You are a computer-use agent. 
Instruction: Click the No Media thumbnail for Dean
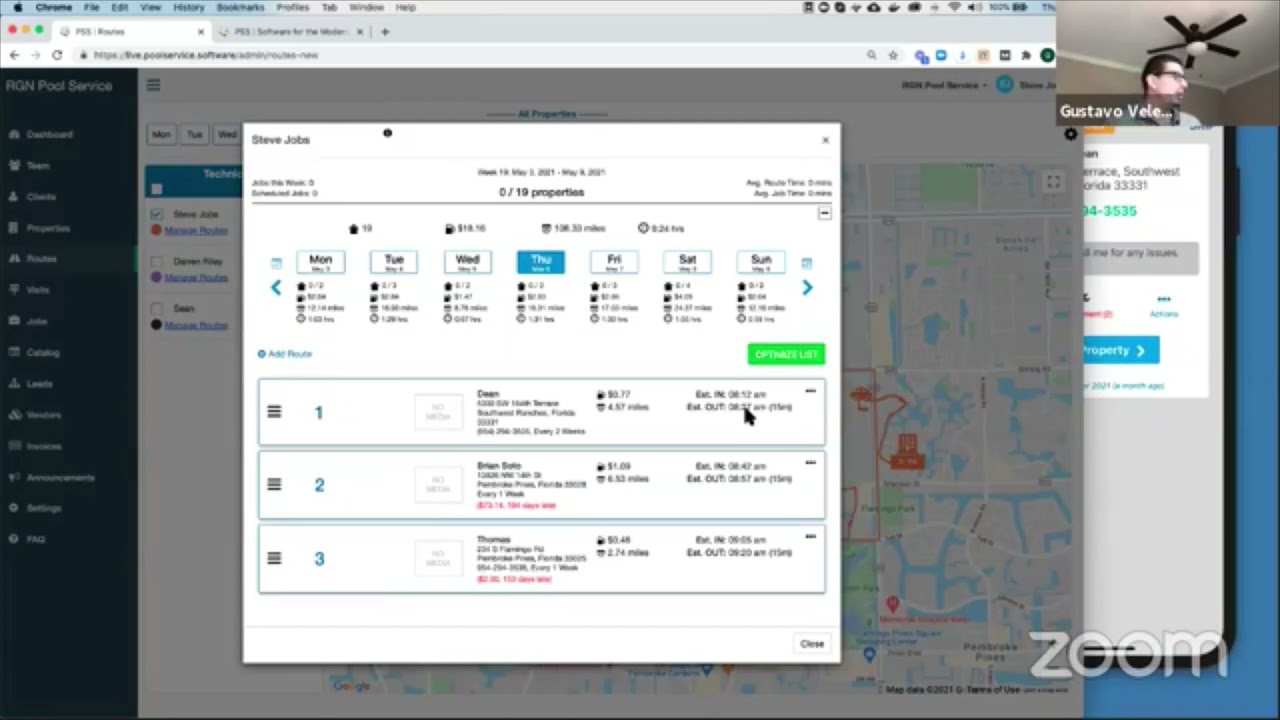438,411
